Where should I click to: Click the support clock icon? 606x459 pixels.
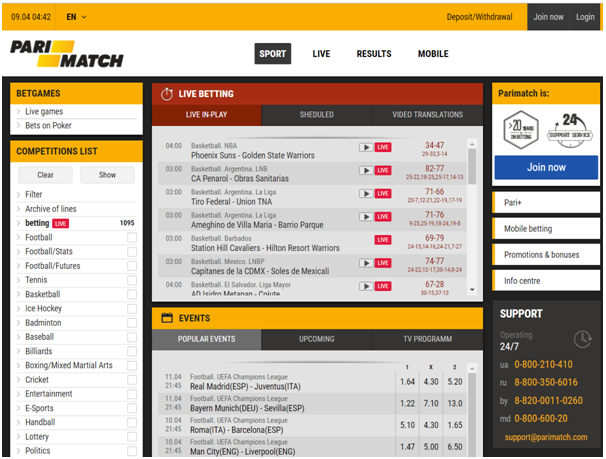point(582,339)
